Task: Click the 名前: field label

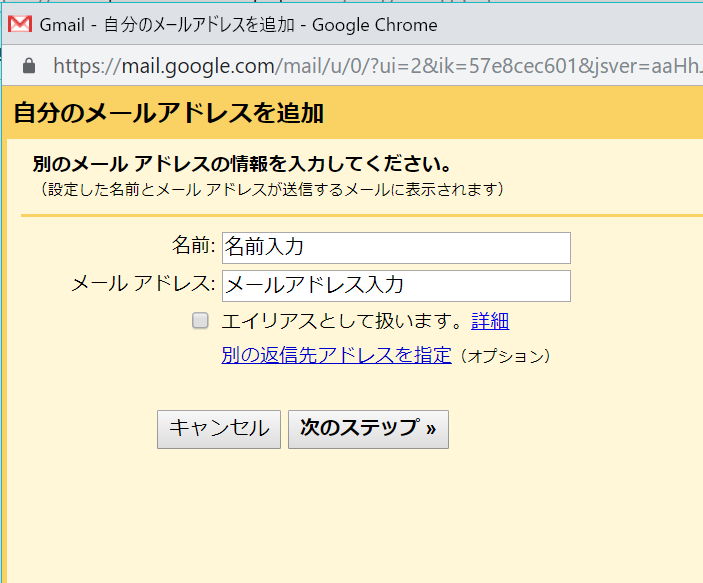Action: click(x=194, y=246)
